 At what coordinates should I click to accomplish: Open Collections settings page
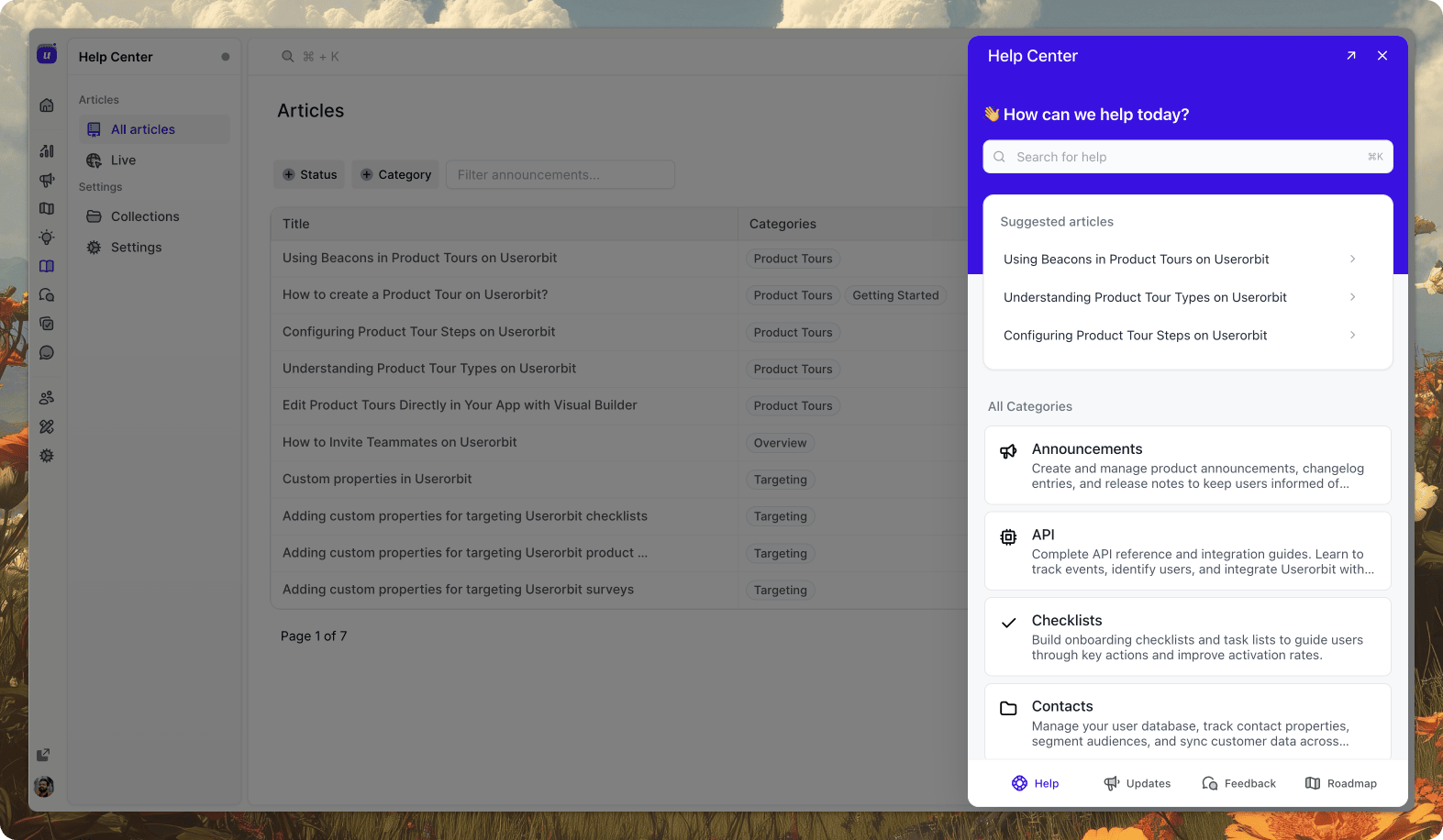(154, 216)
